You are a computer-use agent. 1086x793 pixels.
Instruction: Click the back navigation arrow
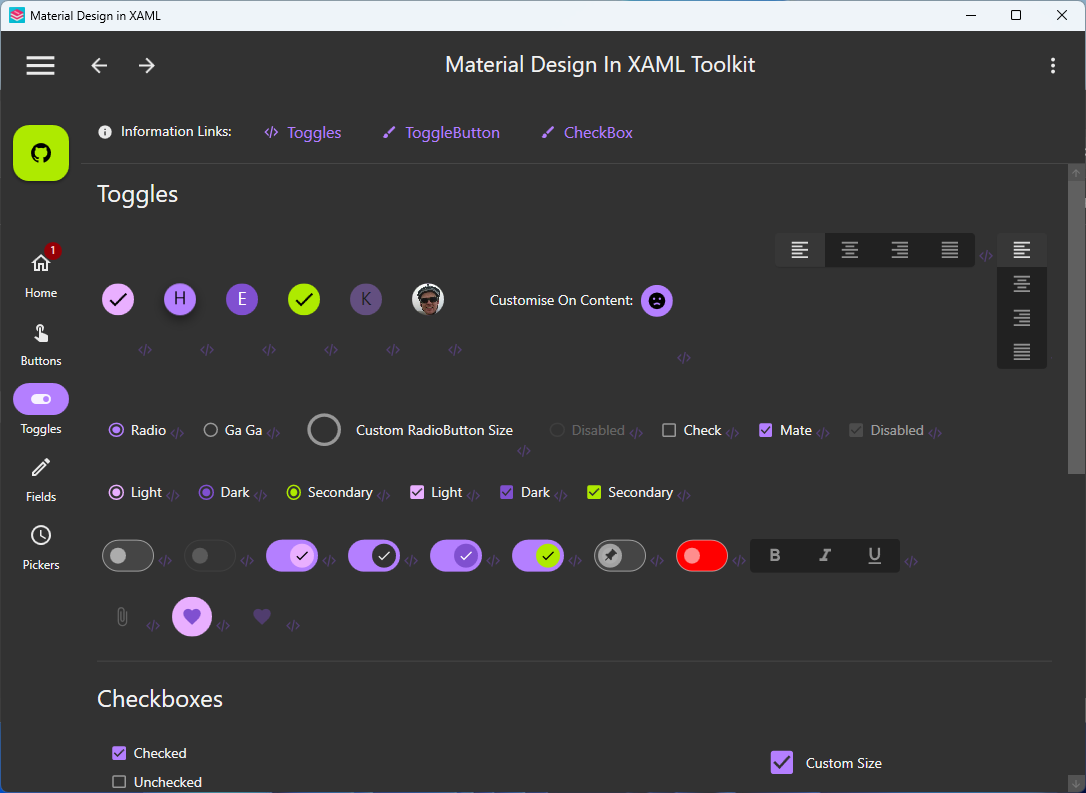(x=98, y=65)
